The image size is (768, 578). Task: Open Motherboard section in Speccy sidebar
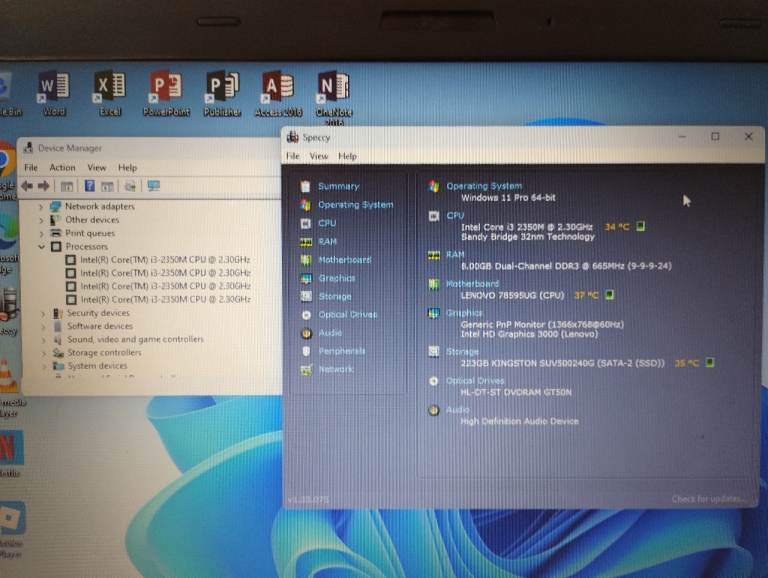tap(344, 260)
